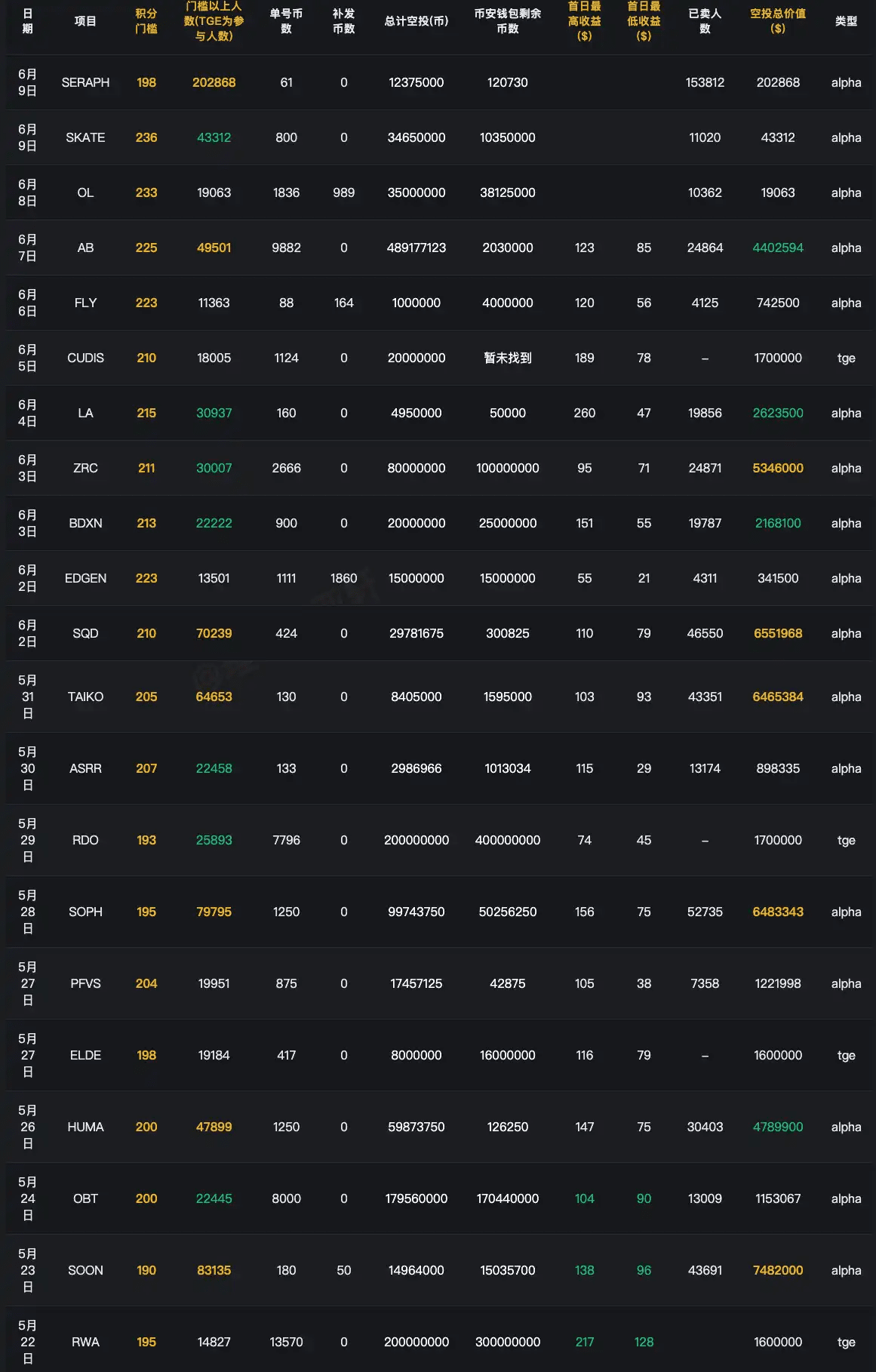
Task: Select the LA project cell
Action: [x=85, y=413]
